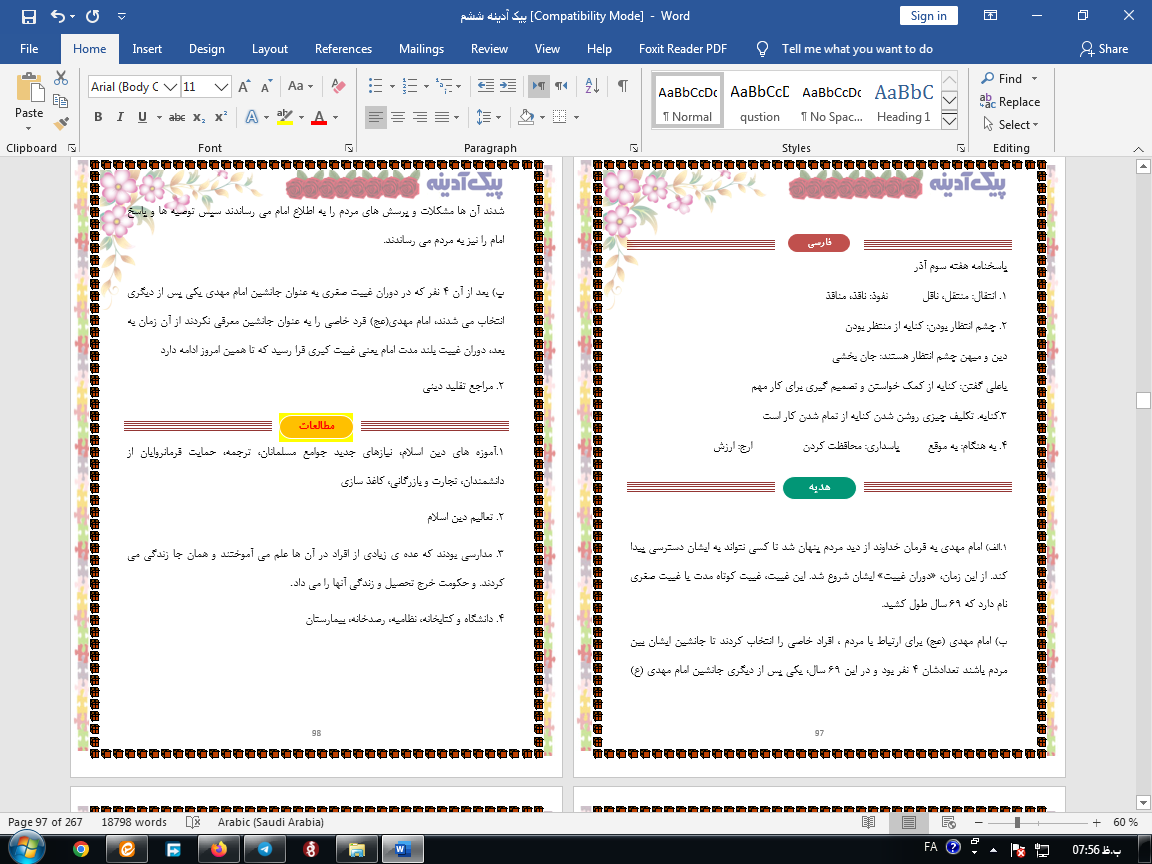1152x864 pixels.
Task: Click the Sign in button
Action: tap(928, 16)
